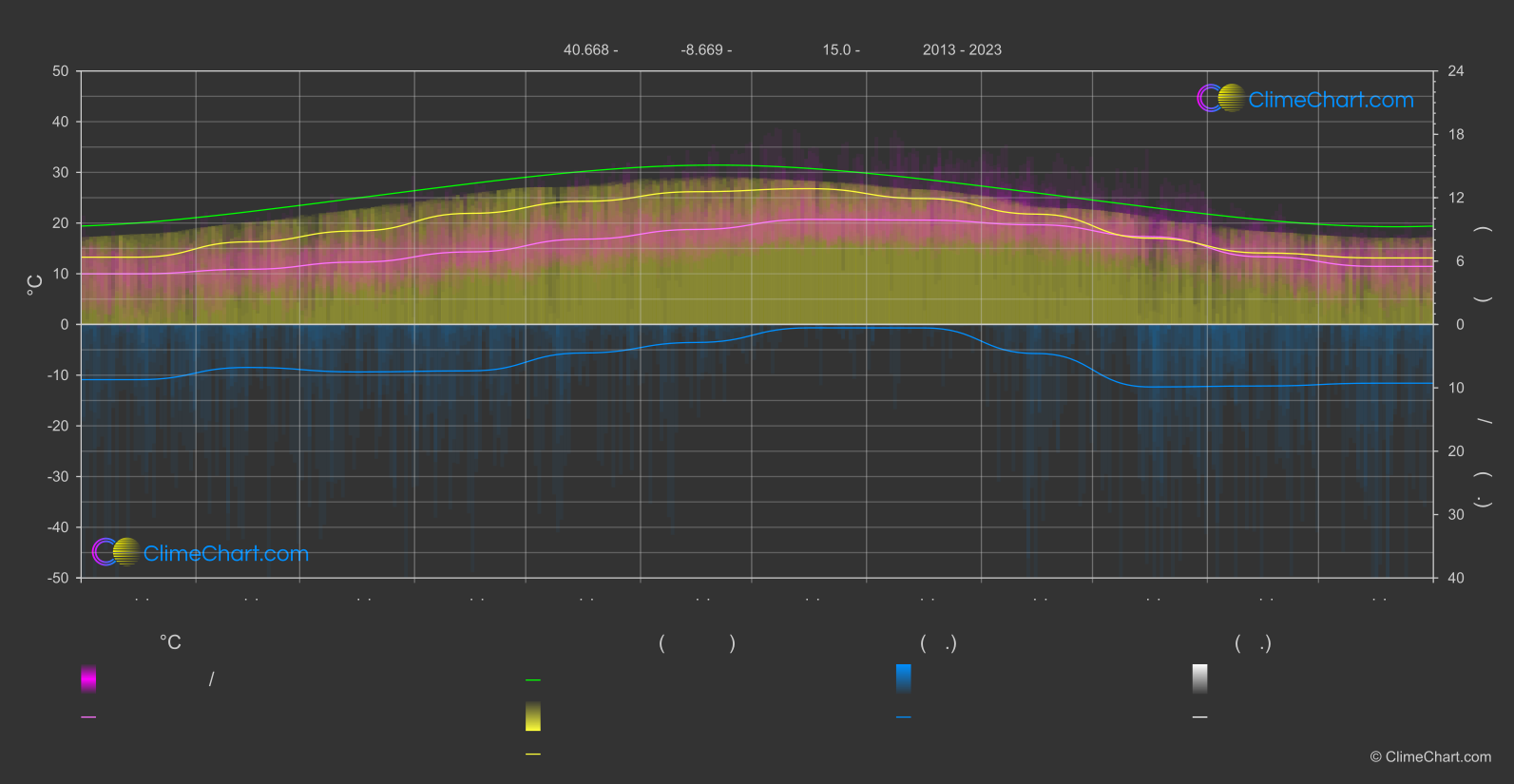The width and height of the screenshot is (1514, 784).
Task: Select the magenta gradient temperature range legend swatch
Action: coord(88,679)
